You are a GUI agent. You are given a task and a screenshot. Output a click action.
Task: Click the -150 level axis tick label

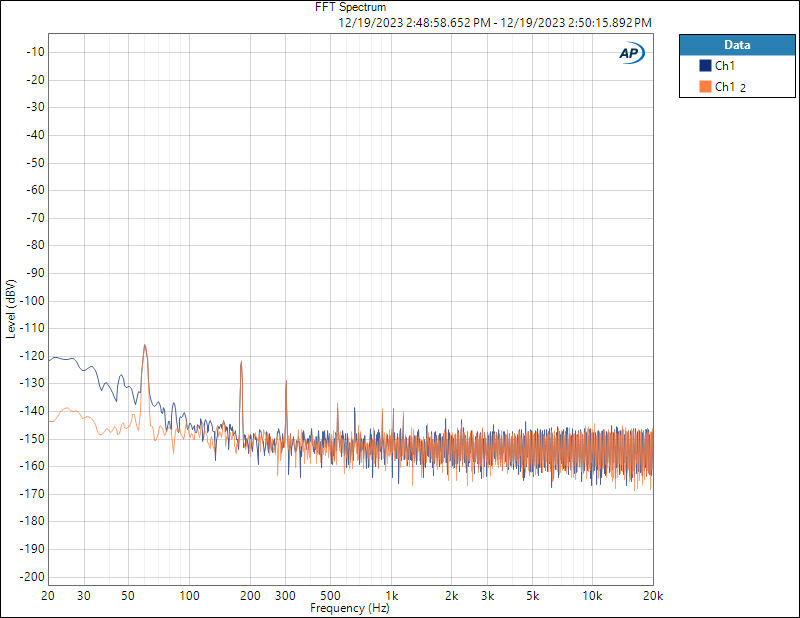tap(32, 438)
